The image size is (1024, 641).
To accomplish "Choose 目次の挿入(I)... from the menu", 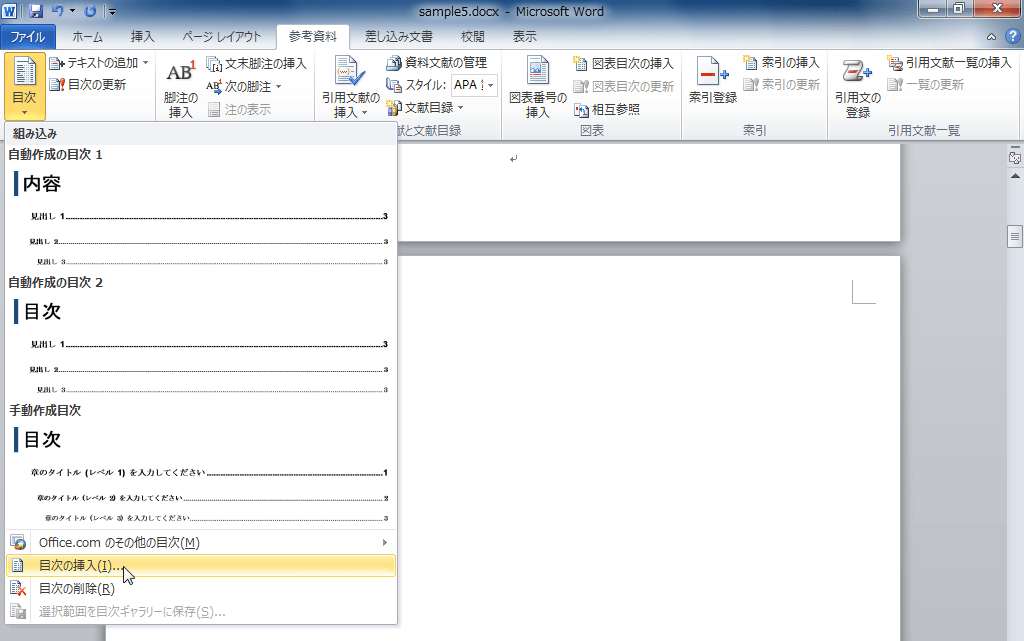I will 200,566.
